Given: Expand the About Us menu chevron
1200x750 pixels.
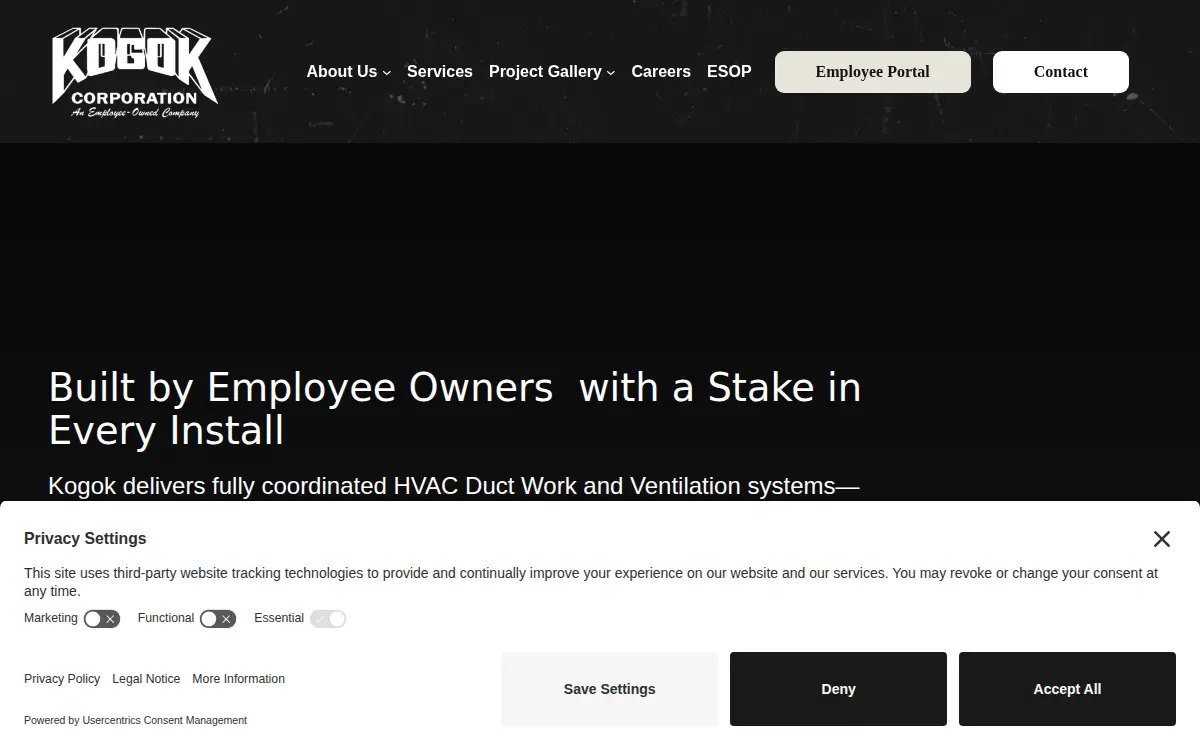Looking at the screenshot, I should [387, 73].
